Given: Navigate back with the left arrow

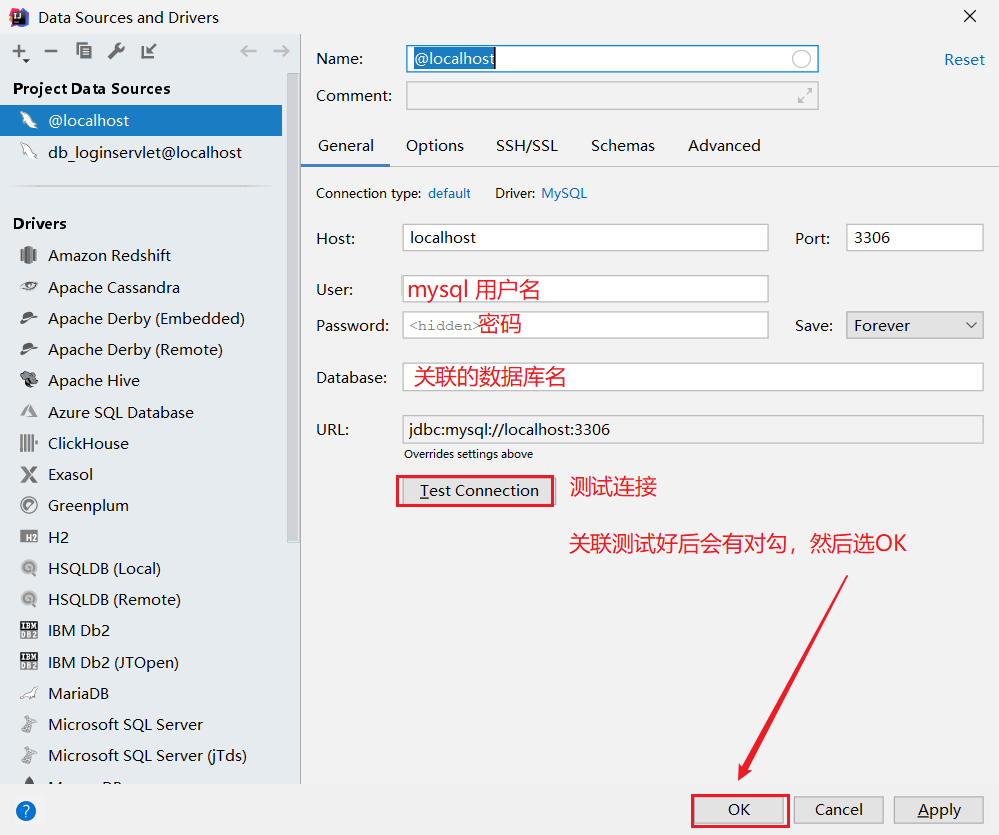Looking at the screenshot, I should pyautogui.click(x=248, y=51).
